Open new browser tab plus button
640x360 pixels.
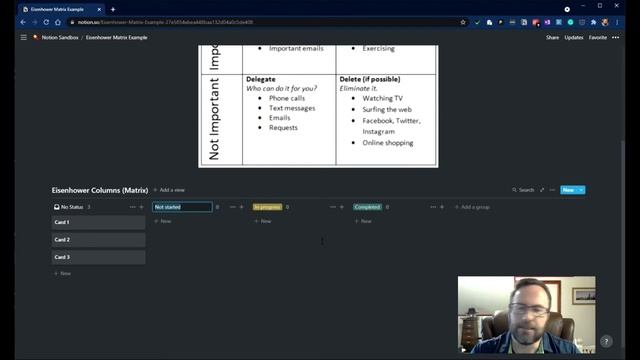click(x=113, y=9)
